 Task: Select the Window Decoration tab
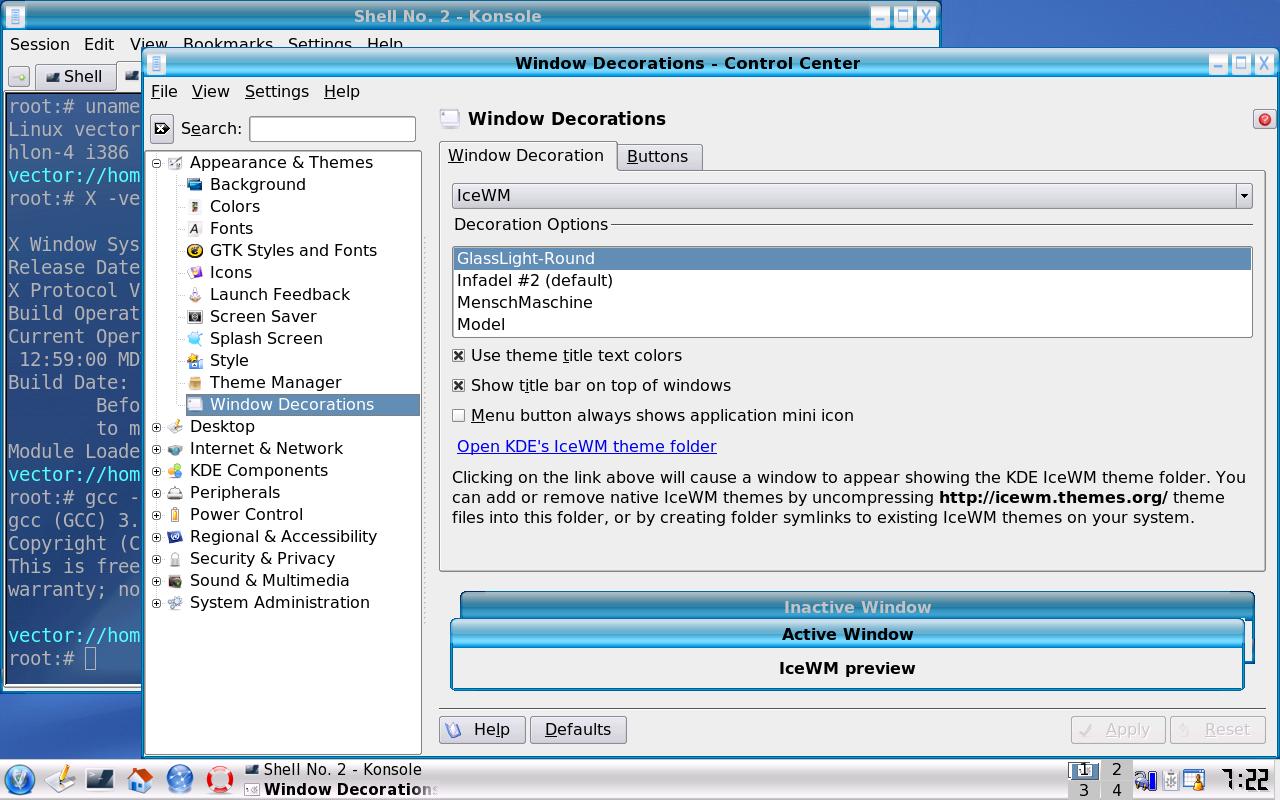click(x=526, y=155)
